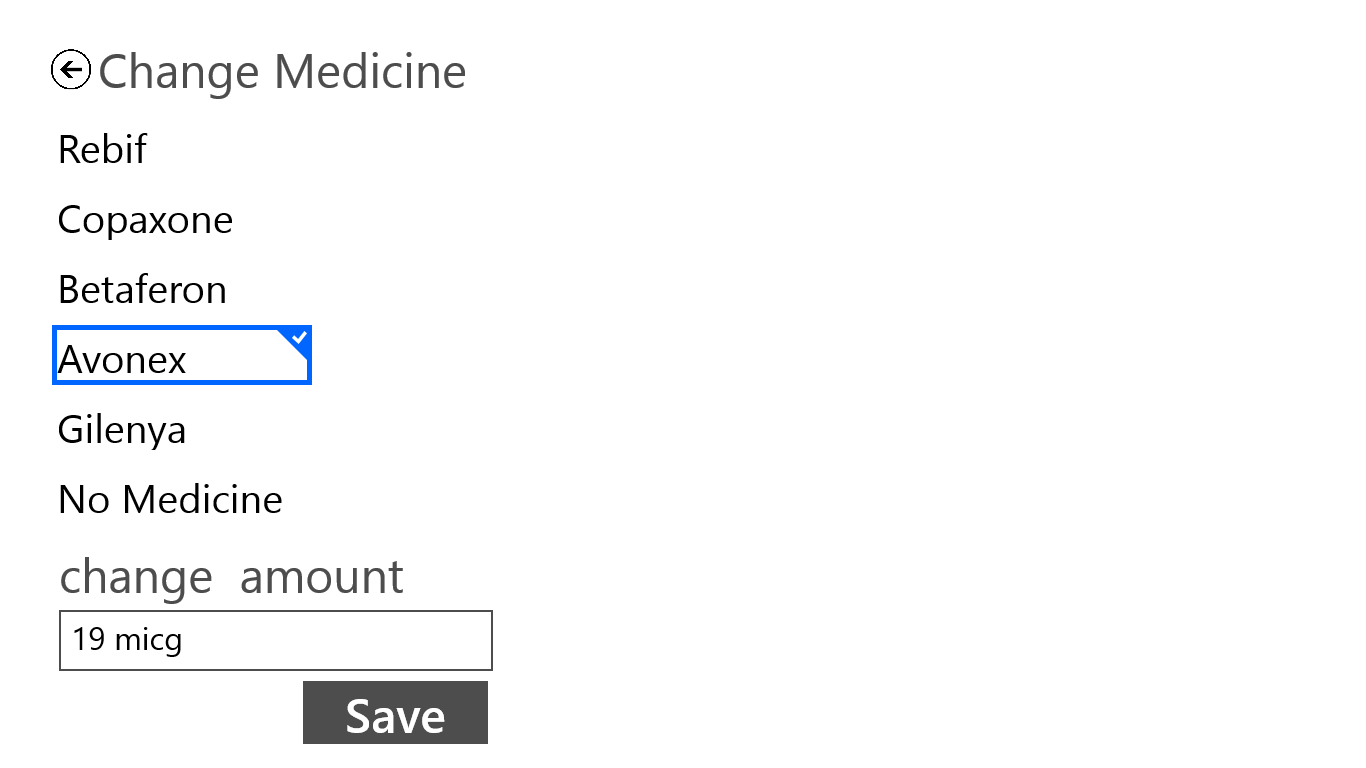Choose Copaxone as the medicine
Image resolution: width=1366 pixels, height=768 pixels.
[145, 220]
